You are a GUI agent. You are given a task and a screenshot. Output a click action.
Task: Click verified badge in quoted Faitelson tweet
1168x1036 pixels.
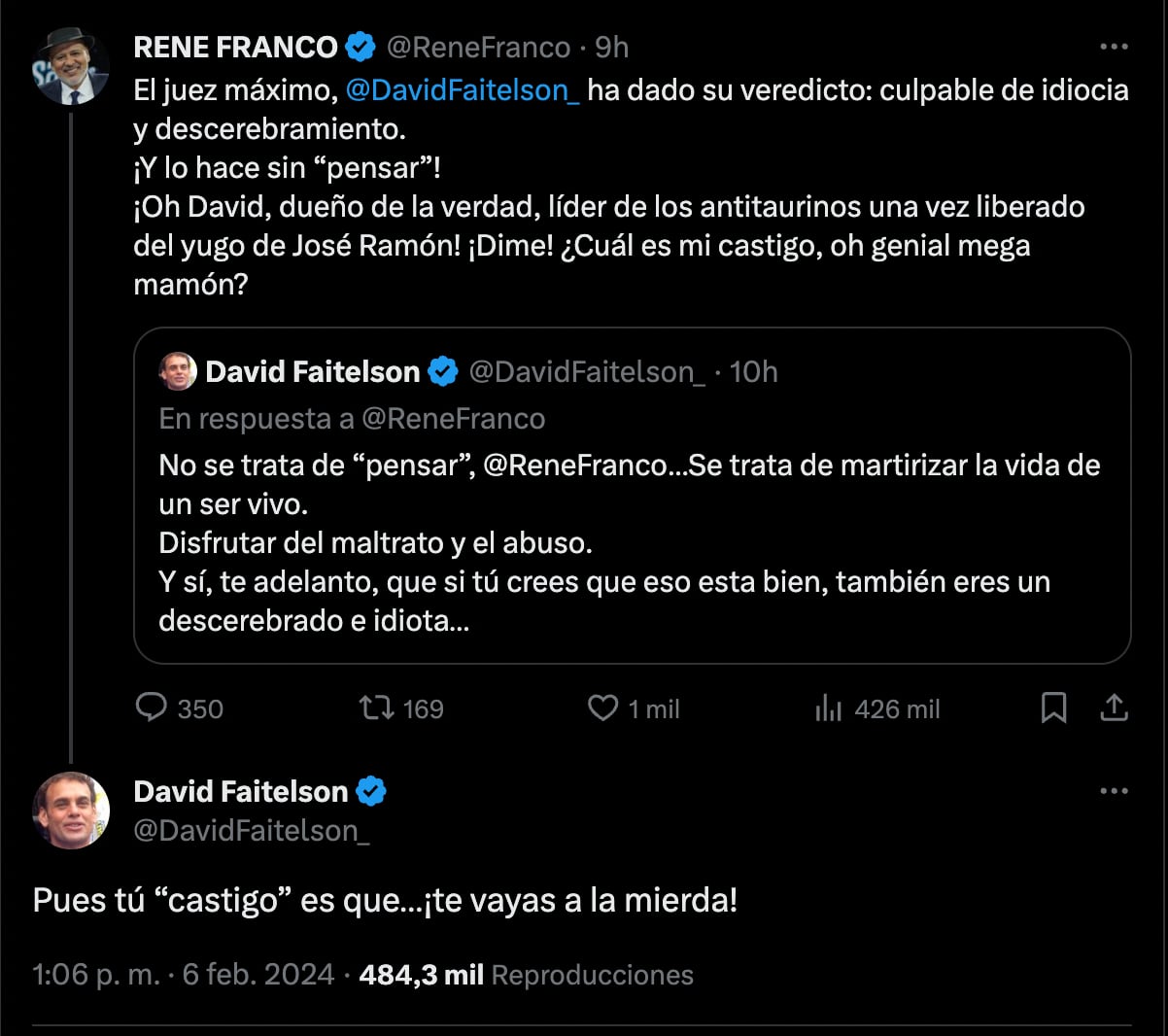tap(443, 371)
